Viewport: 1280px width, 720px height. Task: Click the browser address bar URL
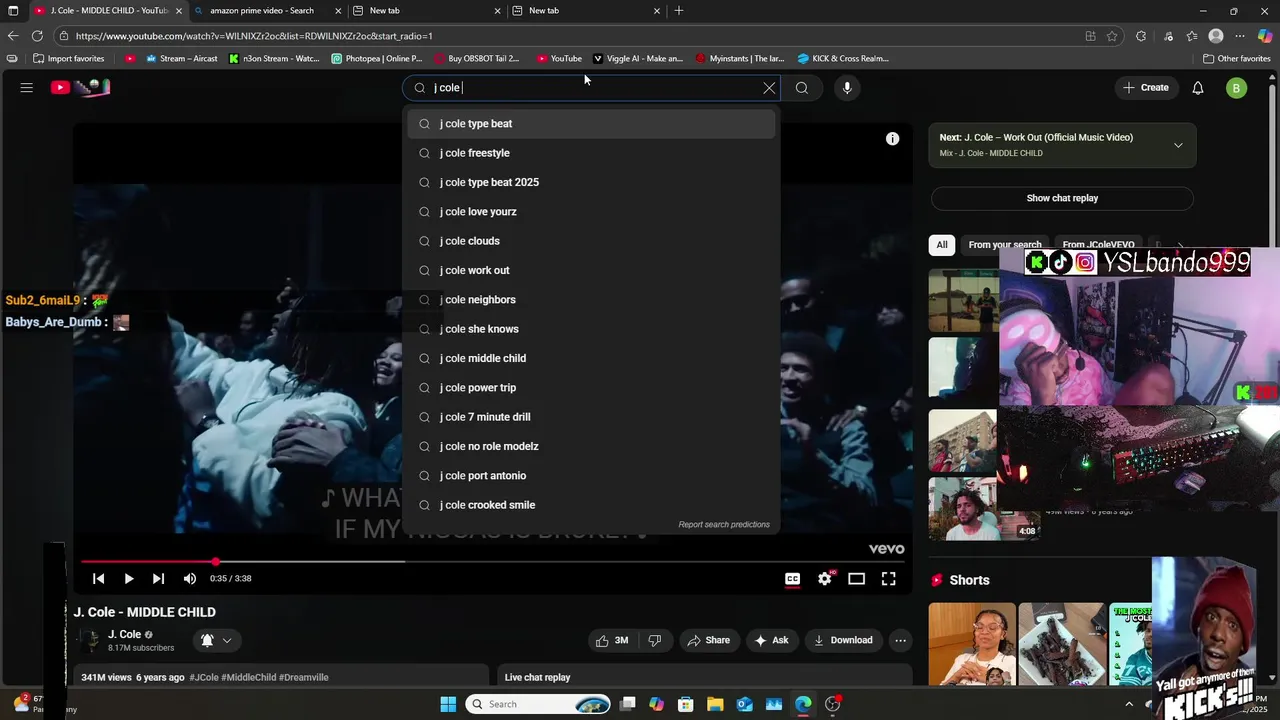coord(253,36)
